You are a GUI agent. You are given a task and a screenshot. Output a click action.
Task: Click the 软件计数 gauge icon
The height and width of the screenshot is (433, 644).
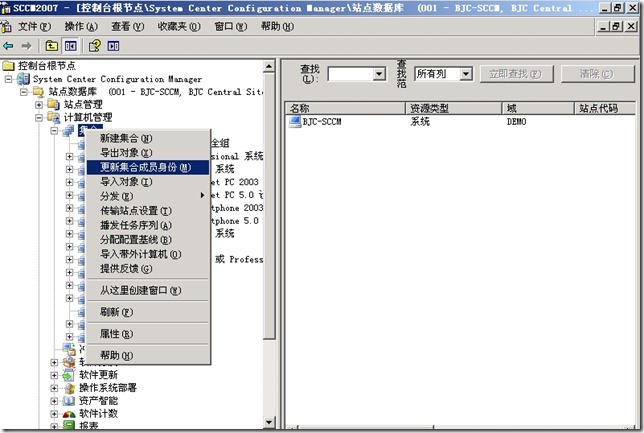69,414
